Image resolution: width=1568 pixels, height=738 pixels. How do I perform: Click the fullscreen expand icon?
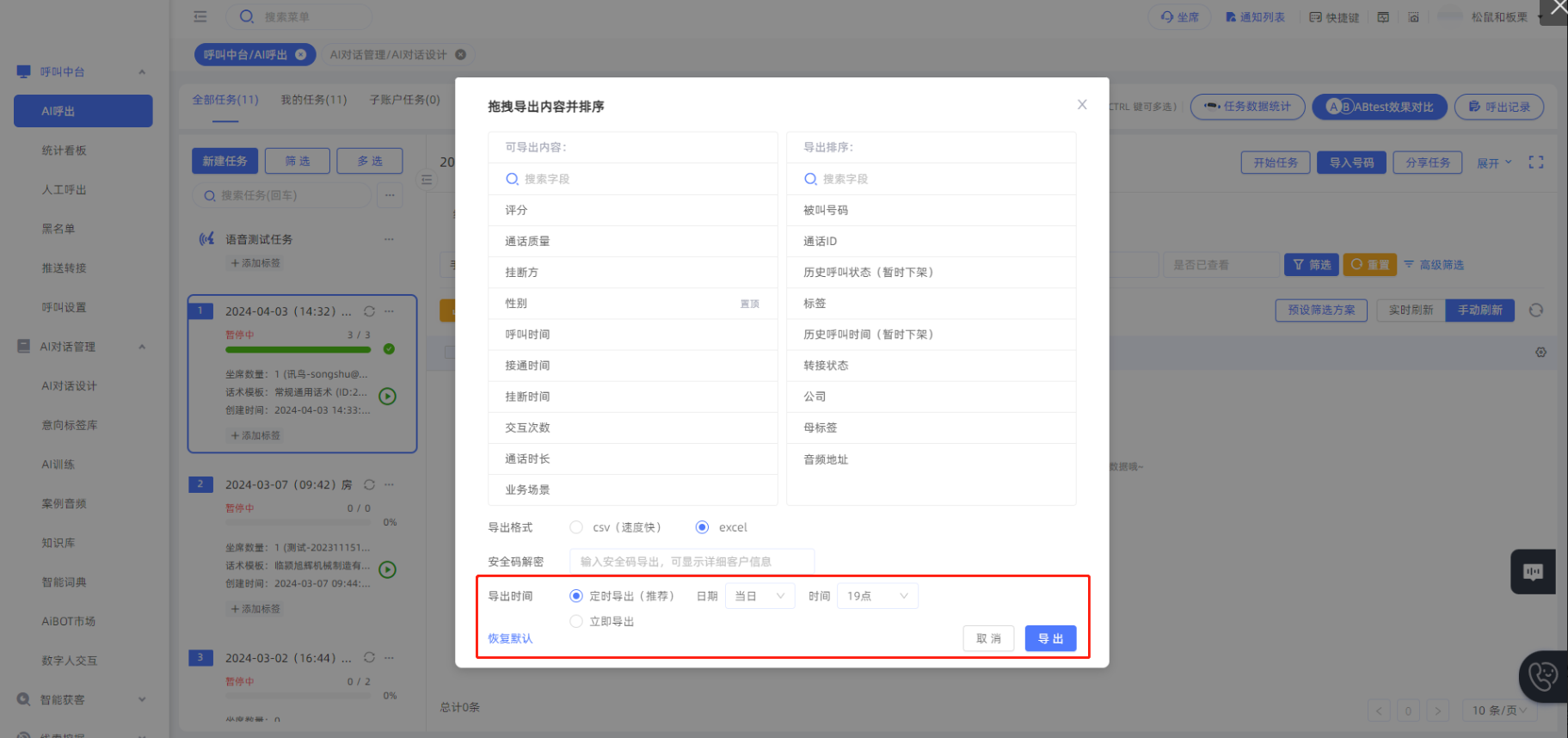1535,163
